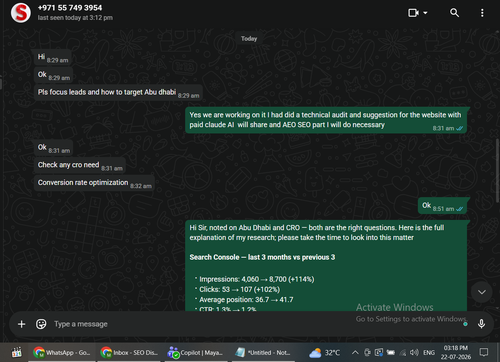Select the 'Hi' message at 8:29 am

tap(53, 57)
